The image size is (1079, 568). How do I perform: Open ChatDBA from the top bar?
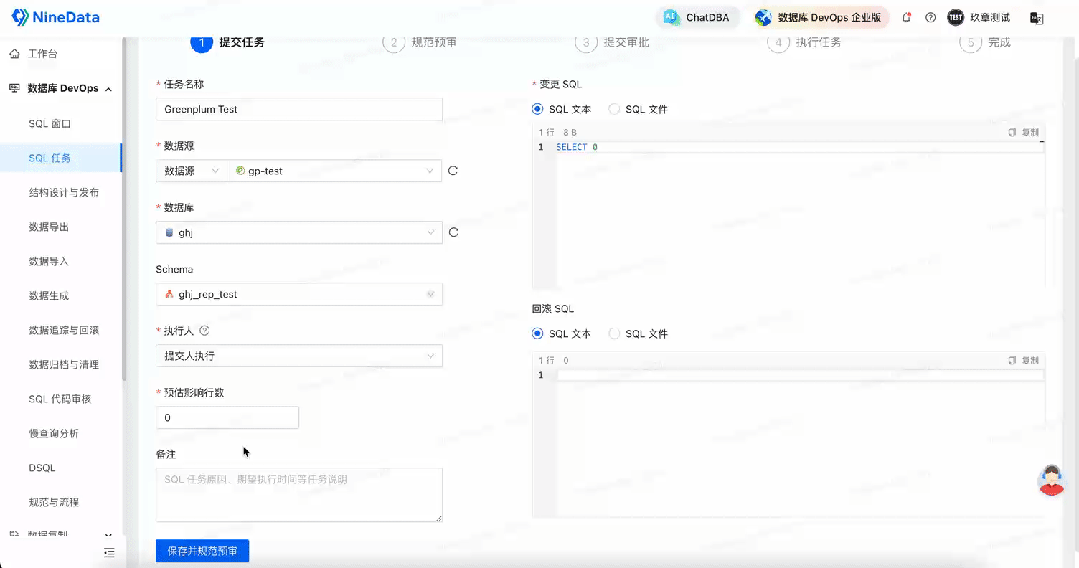pos(697,18)
